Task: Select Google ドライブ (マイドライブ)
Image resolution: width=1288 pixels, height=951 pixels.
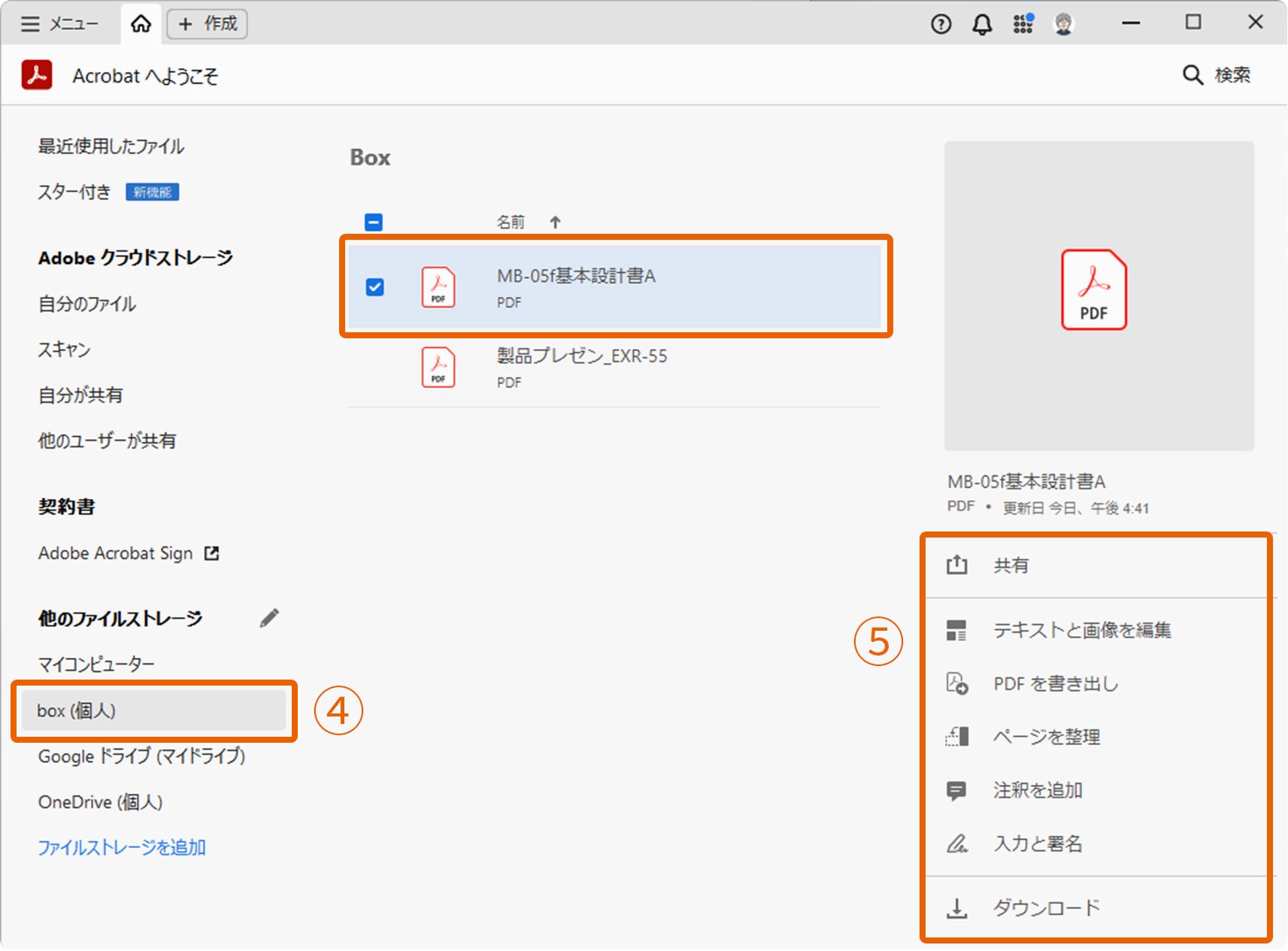Action: pos(142,756)
